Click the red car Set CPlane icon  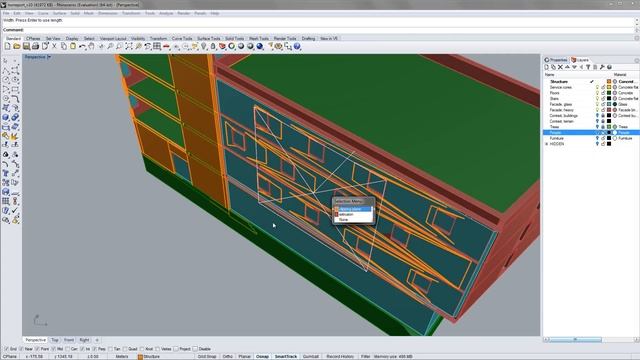(x=167, y=47)
